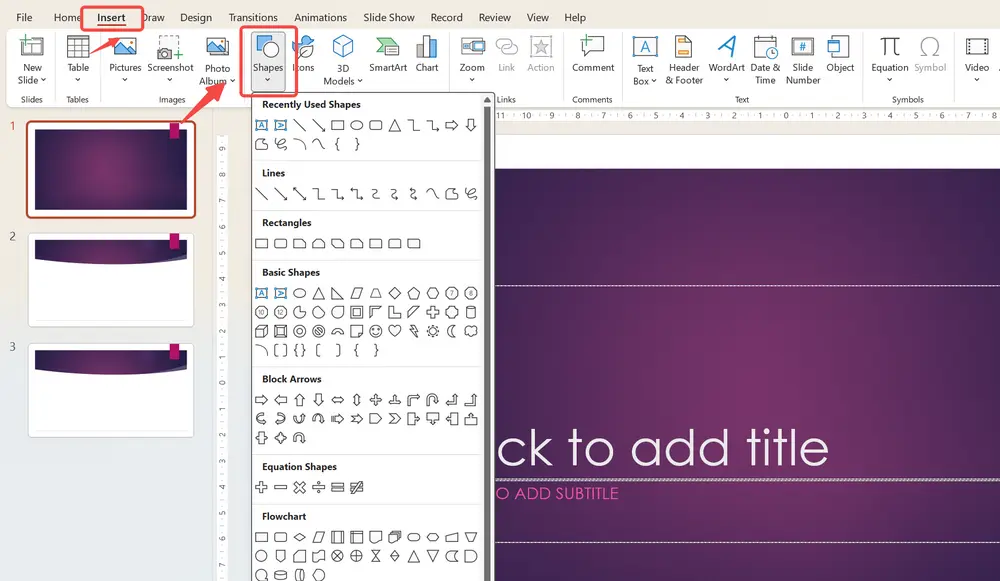The image size is (1000, 581).
Task: Select slide 3 thumbnail
Action: pos(111,390)
